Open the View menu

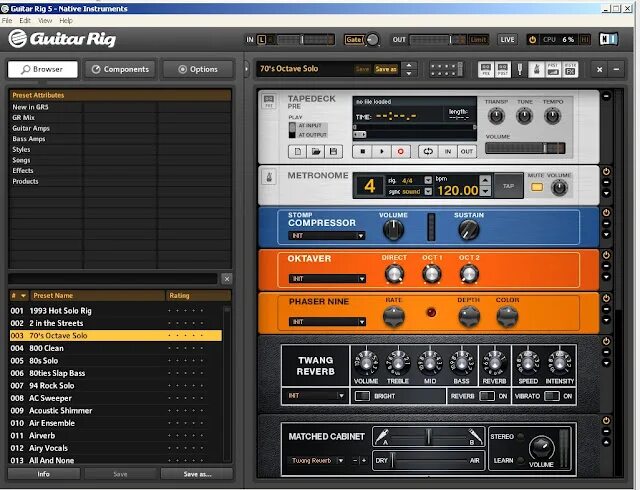tap(45, 20)
